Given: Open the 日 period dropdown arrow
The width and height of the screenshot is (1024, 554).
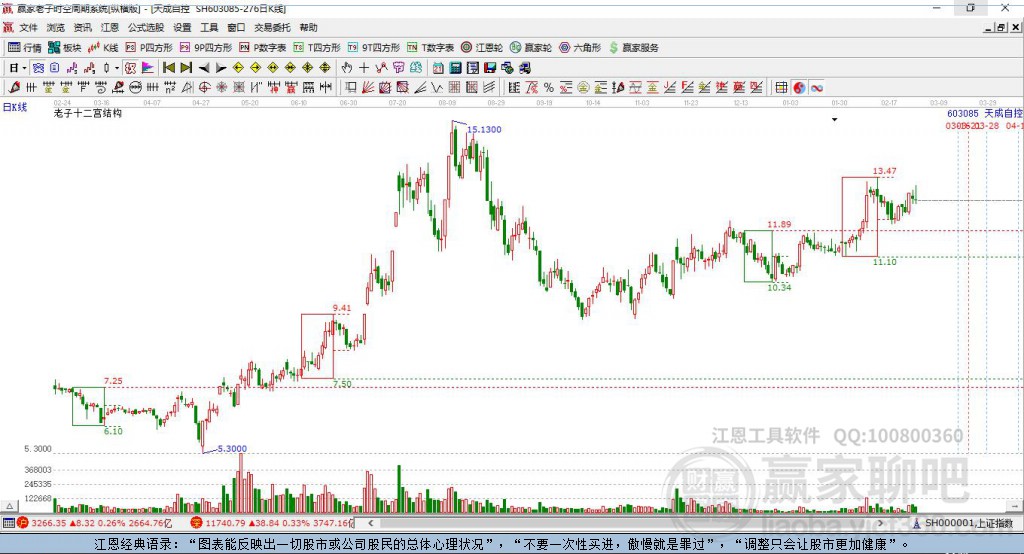Looking at the screenshot, I should point(24,68).
